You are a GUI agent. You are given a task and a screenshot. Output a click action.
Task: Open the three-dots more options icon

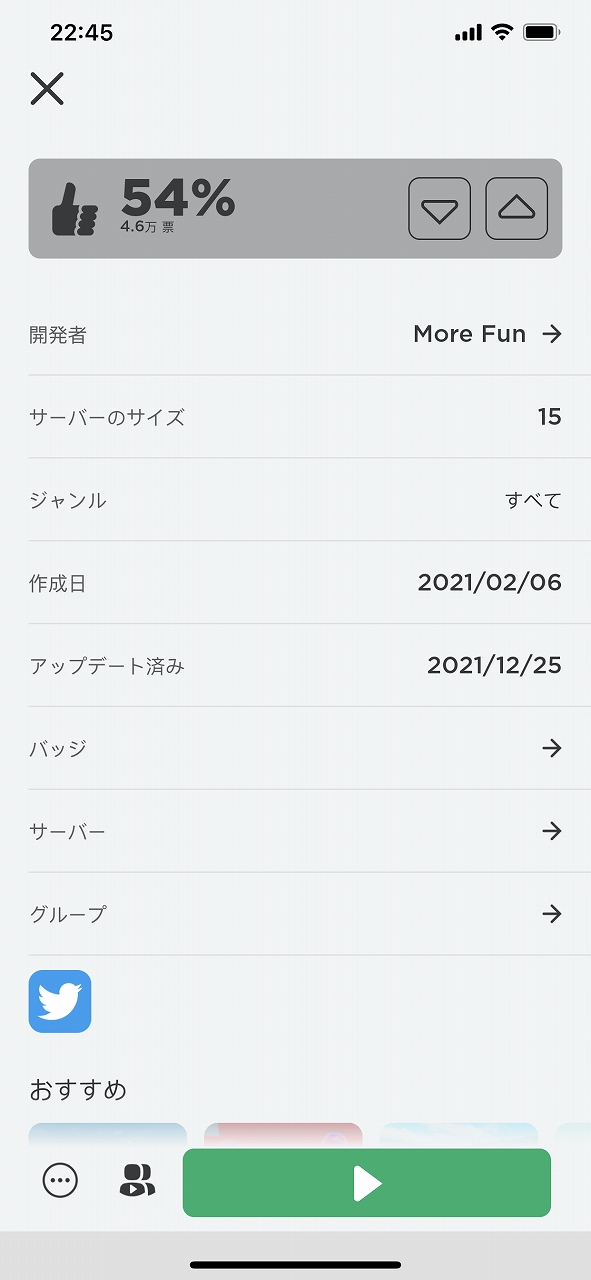(60, 1181)
